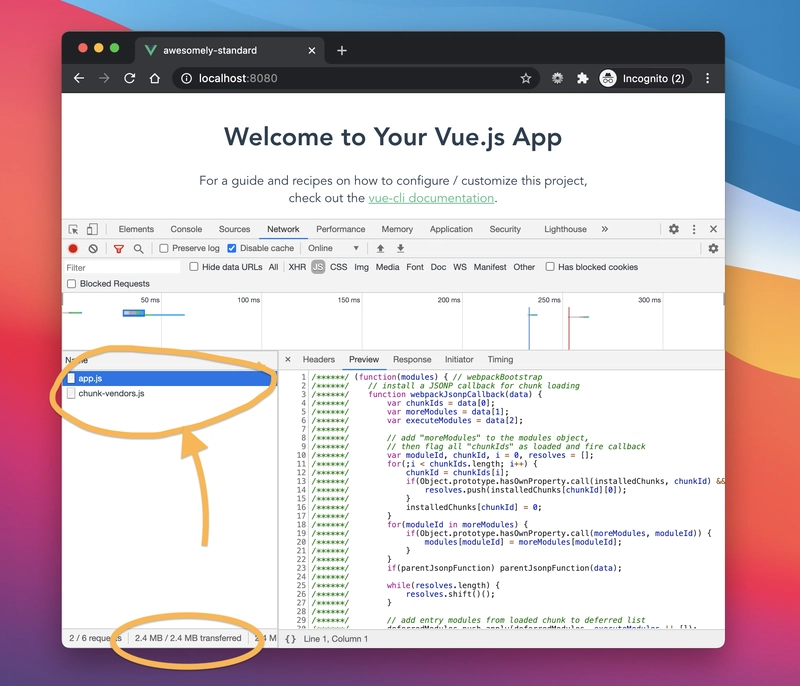Open the Application tab

451,229
